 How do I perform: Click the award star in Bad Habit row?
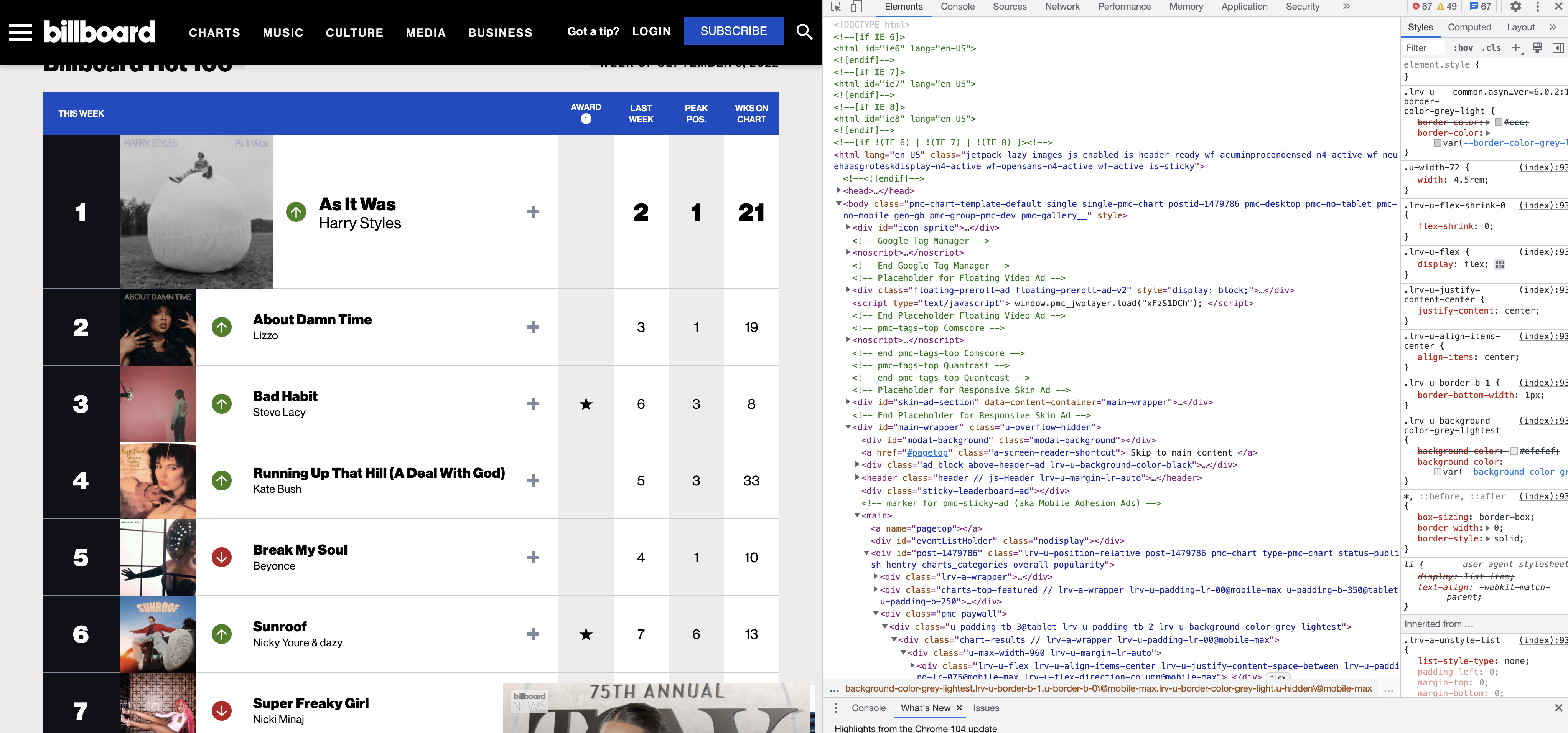coord(586,404)
